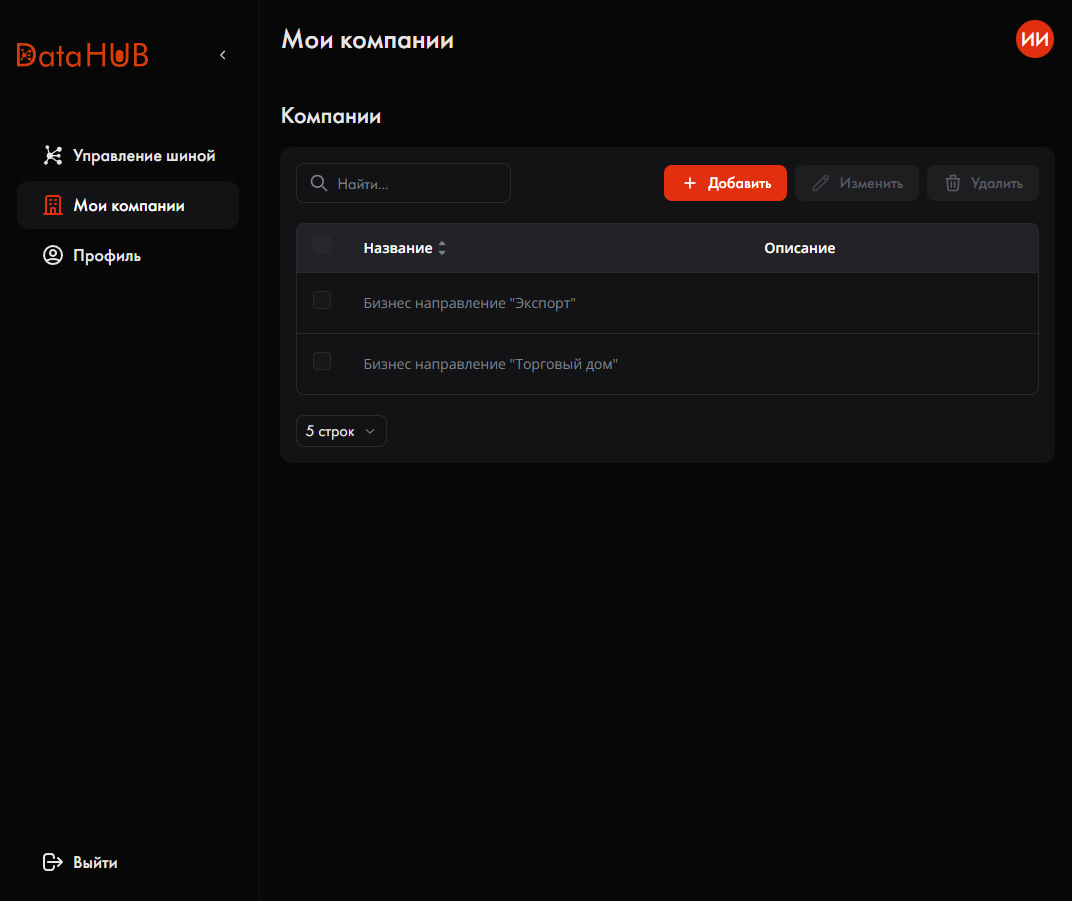Click Выйти to log out
Viewport: 1072px width, 901px height.
click(95, 863)
